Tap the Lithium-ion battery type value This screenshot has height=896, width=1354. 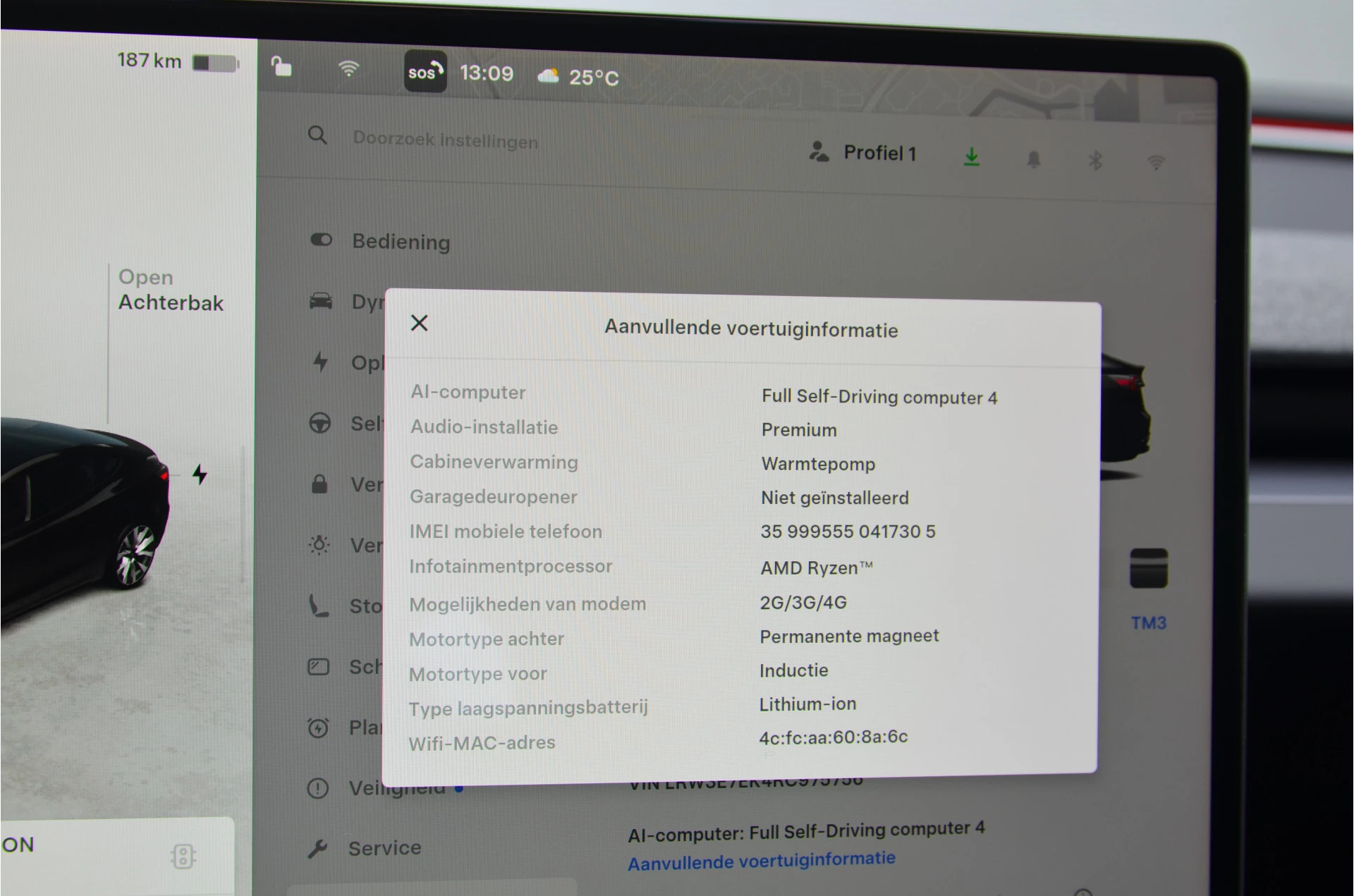807,704
